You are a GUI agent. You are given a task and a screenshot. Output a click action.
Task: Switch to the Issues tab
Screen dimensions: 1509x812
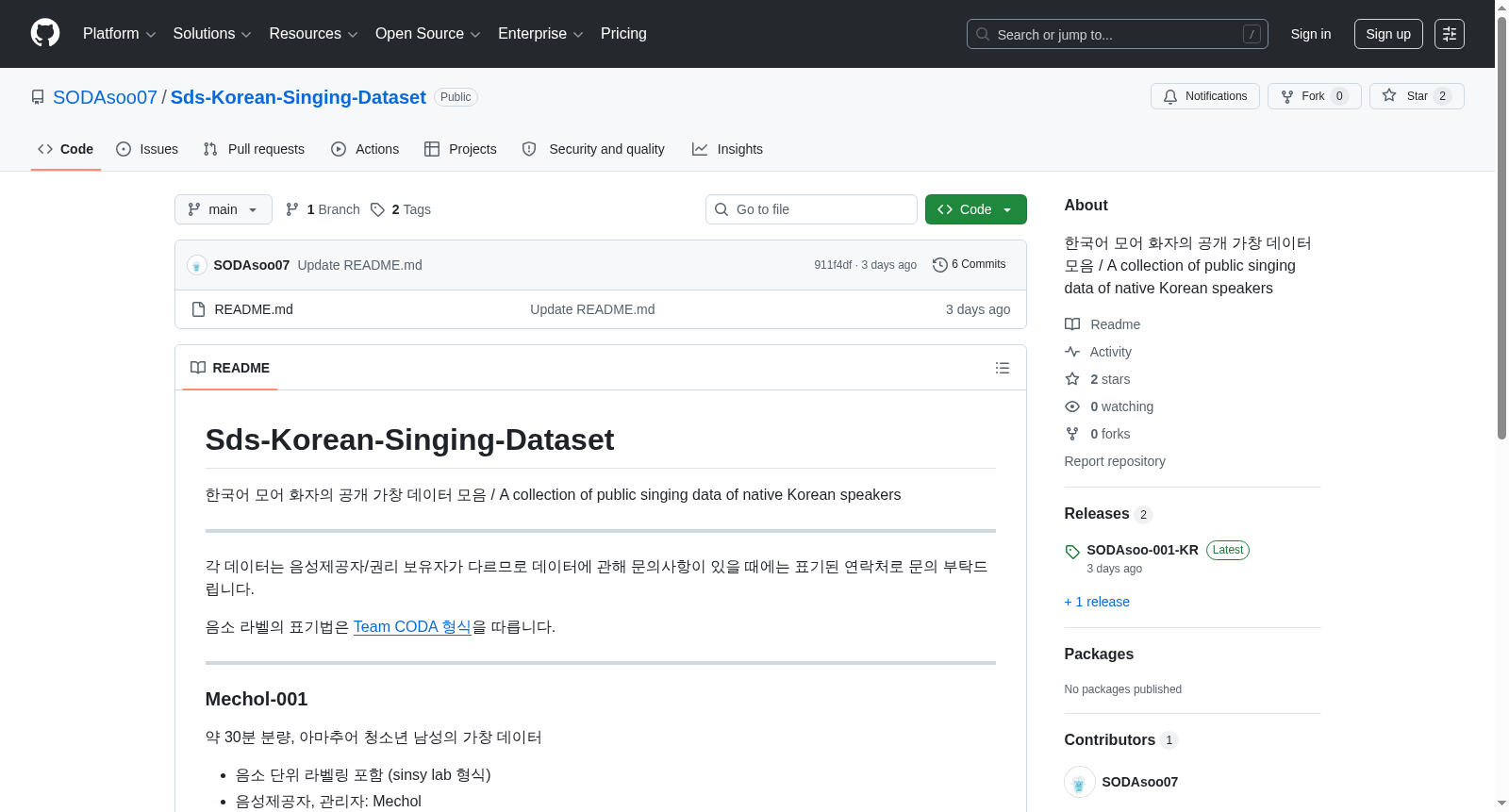(147, 149)
